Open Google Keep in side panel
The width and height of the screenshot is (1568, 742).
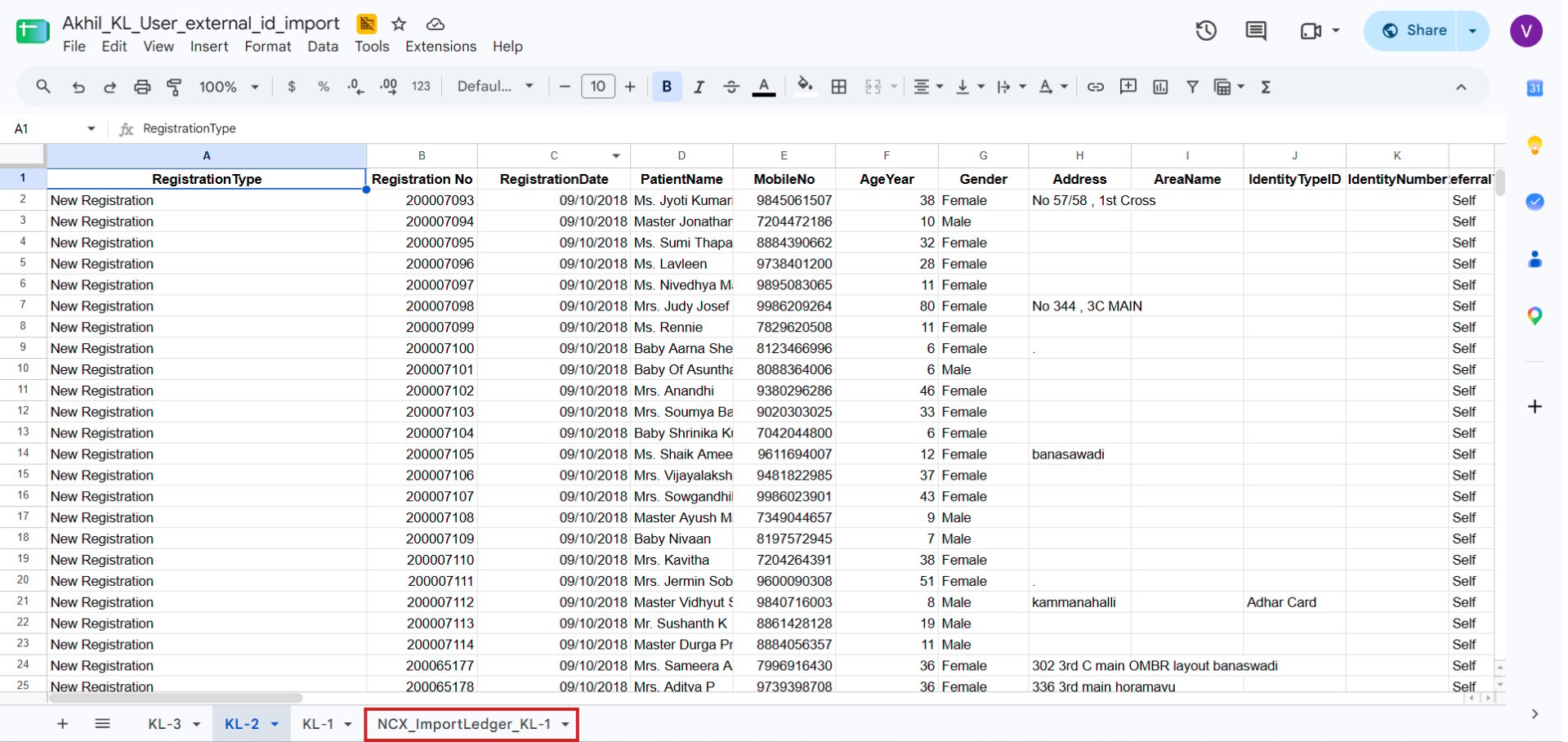click(1534, 145)
